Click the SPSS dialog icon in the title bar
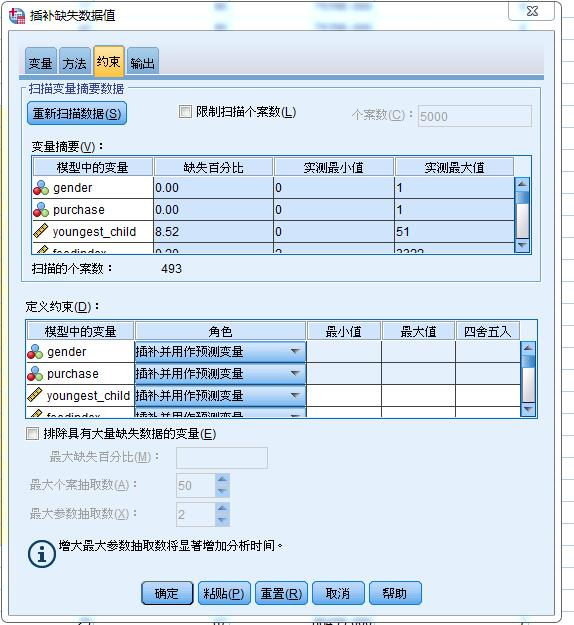 coord(17,16)
